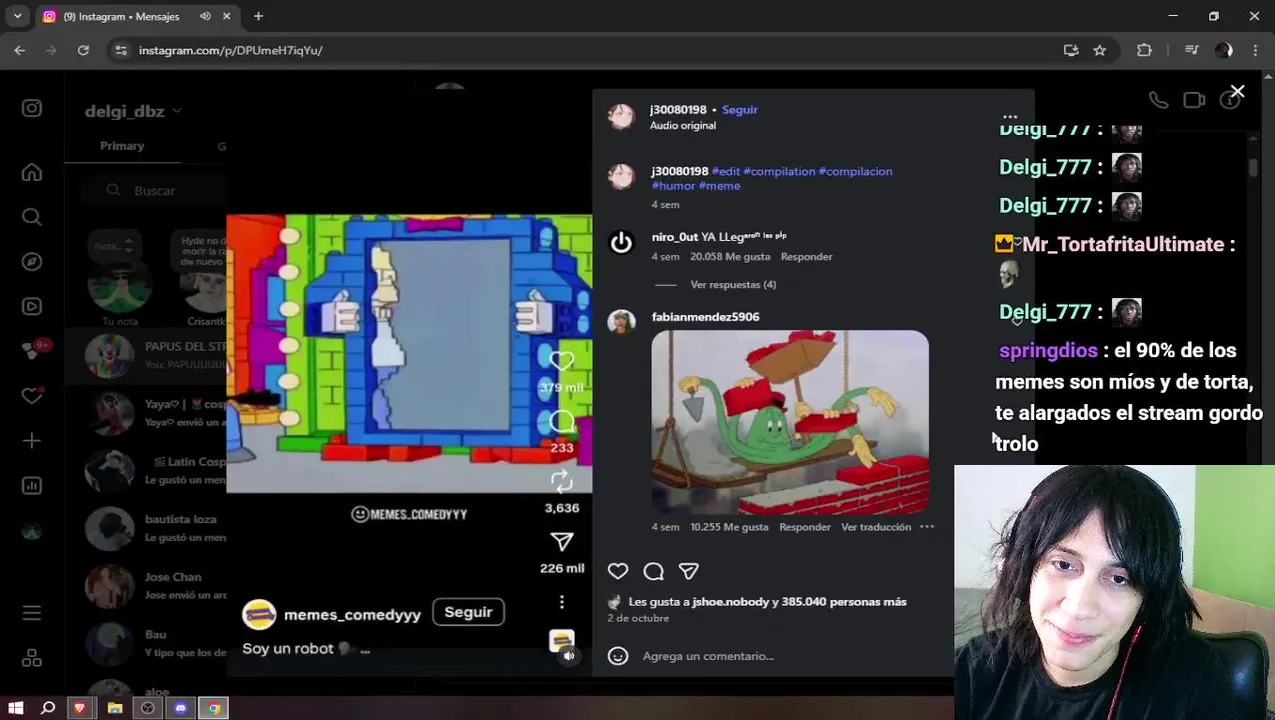Image resolution: width=1275 pixels, height=720 pixels.
Task: Click the 385.040 personas más likes link
Action: click(x=843, y=602)
